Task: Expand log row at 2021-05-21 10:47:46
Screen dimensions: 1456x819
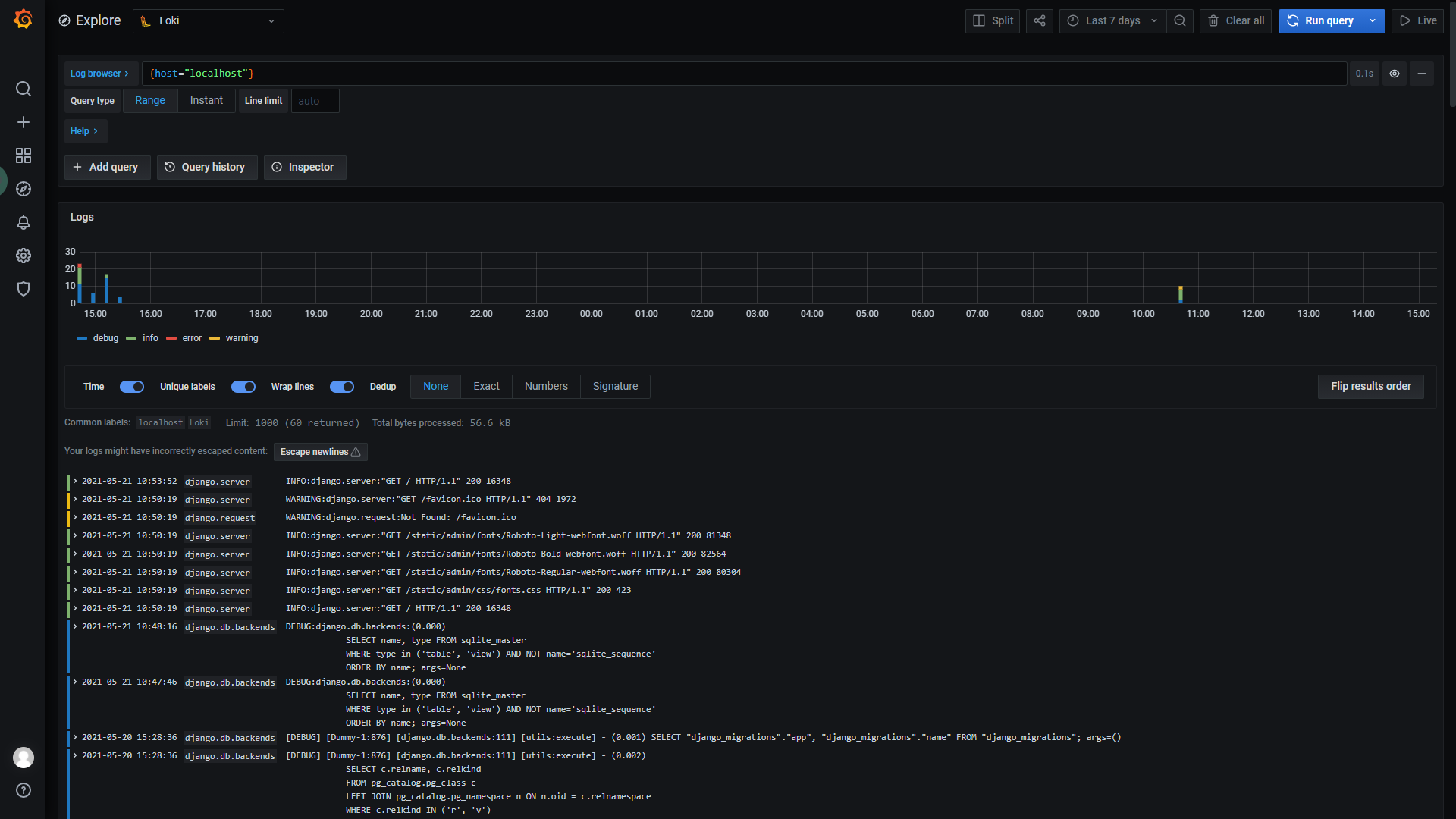Action: [76, 682]
